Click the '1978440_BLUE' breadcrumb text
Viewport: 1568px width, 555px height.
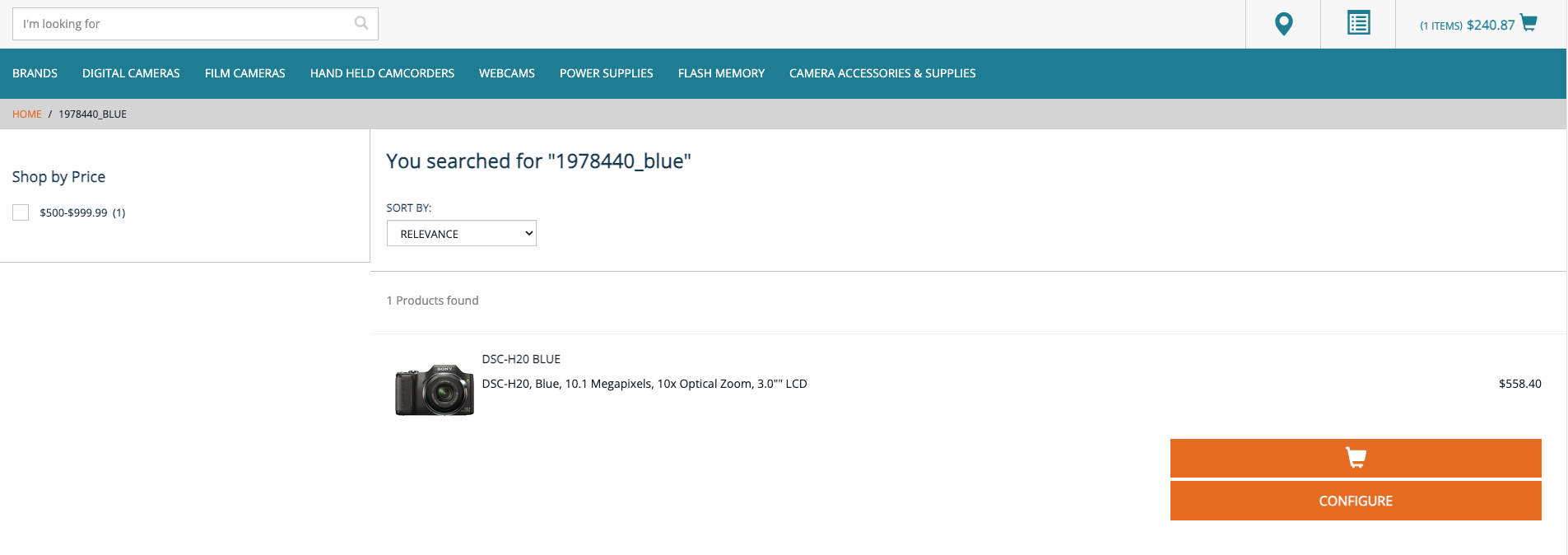[x=92, y=114]
